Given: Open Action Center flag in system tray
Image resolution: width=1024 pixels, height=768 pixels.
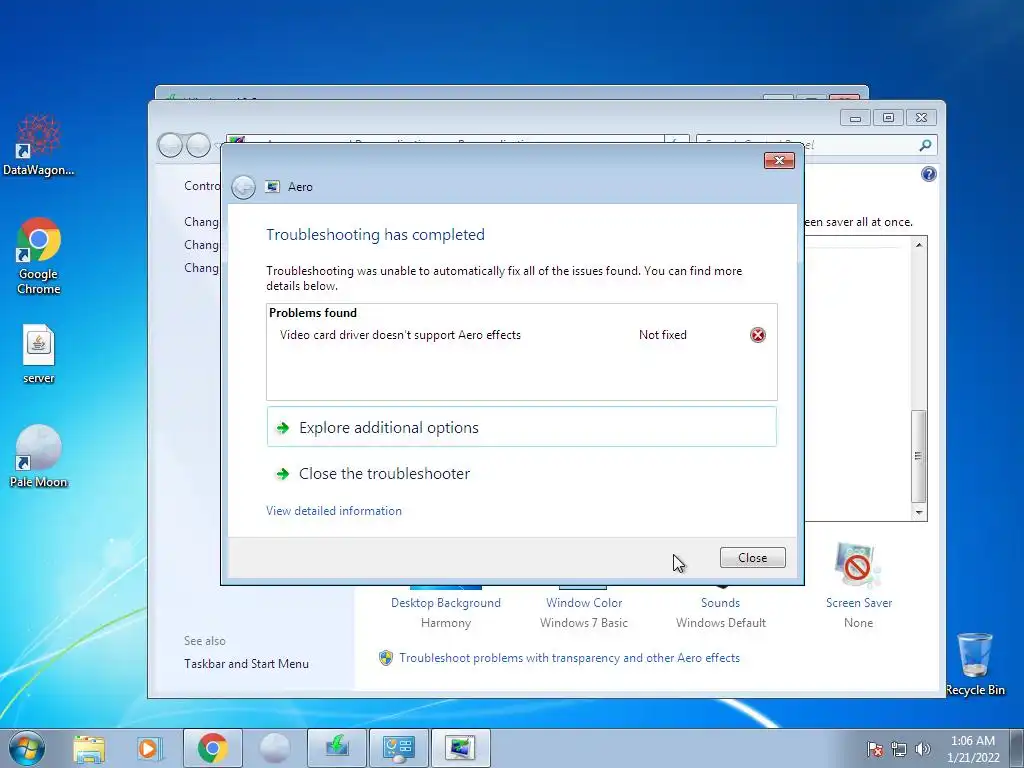Looking at the screenshot, I should (x=874, y=749).
